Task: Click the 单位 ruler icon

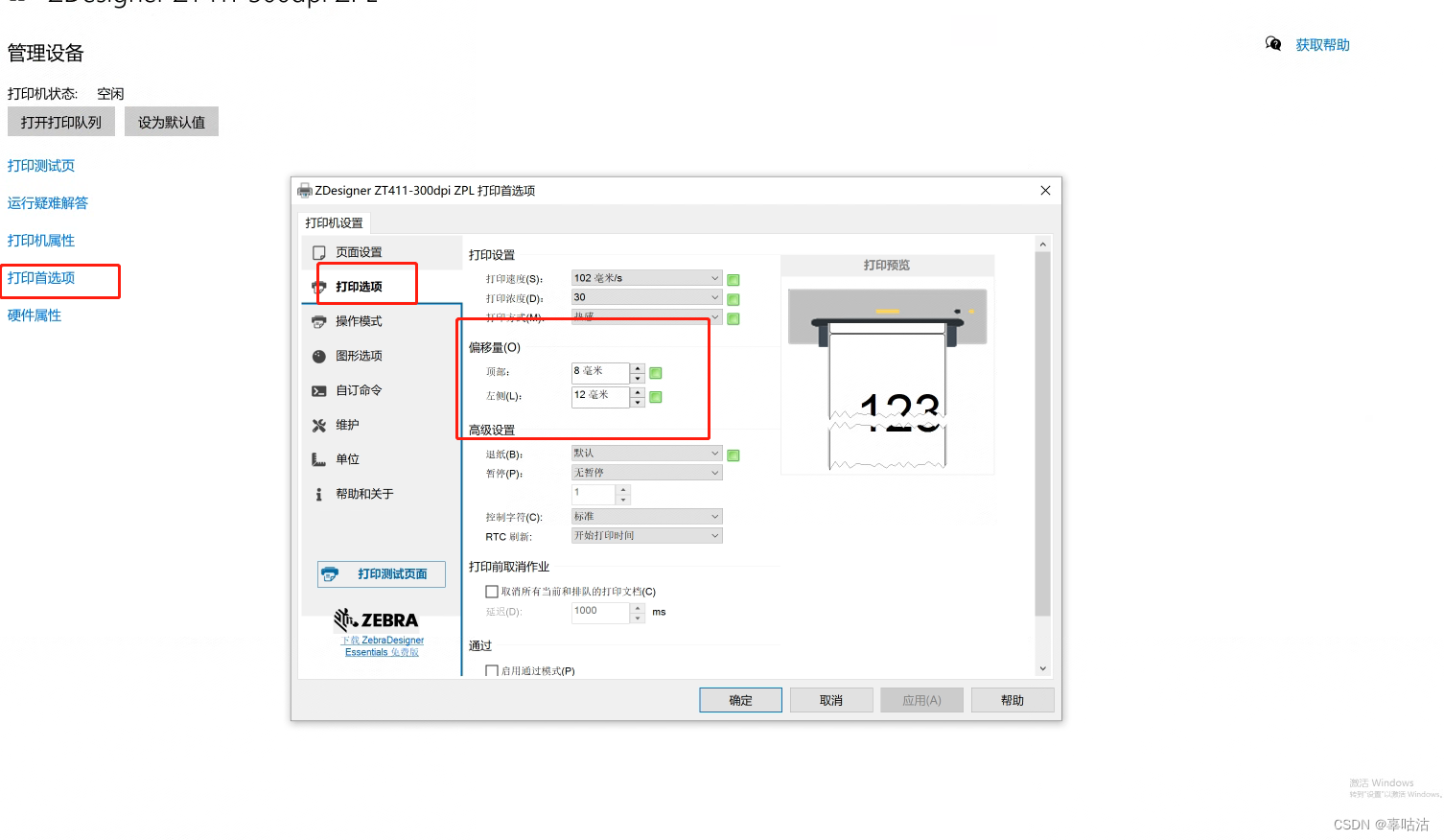Action: pos(319,460)
